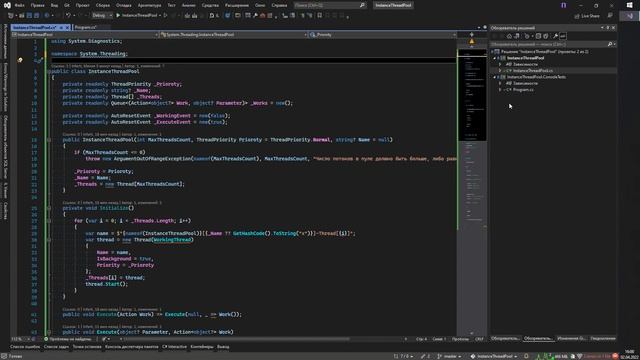Open the System.Threading.InstanceThreadPool type dropdown
Viewport: 640px width, 360px height.
click(x=233, y=35)
